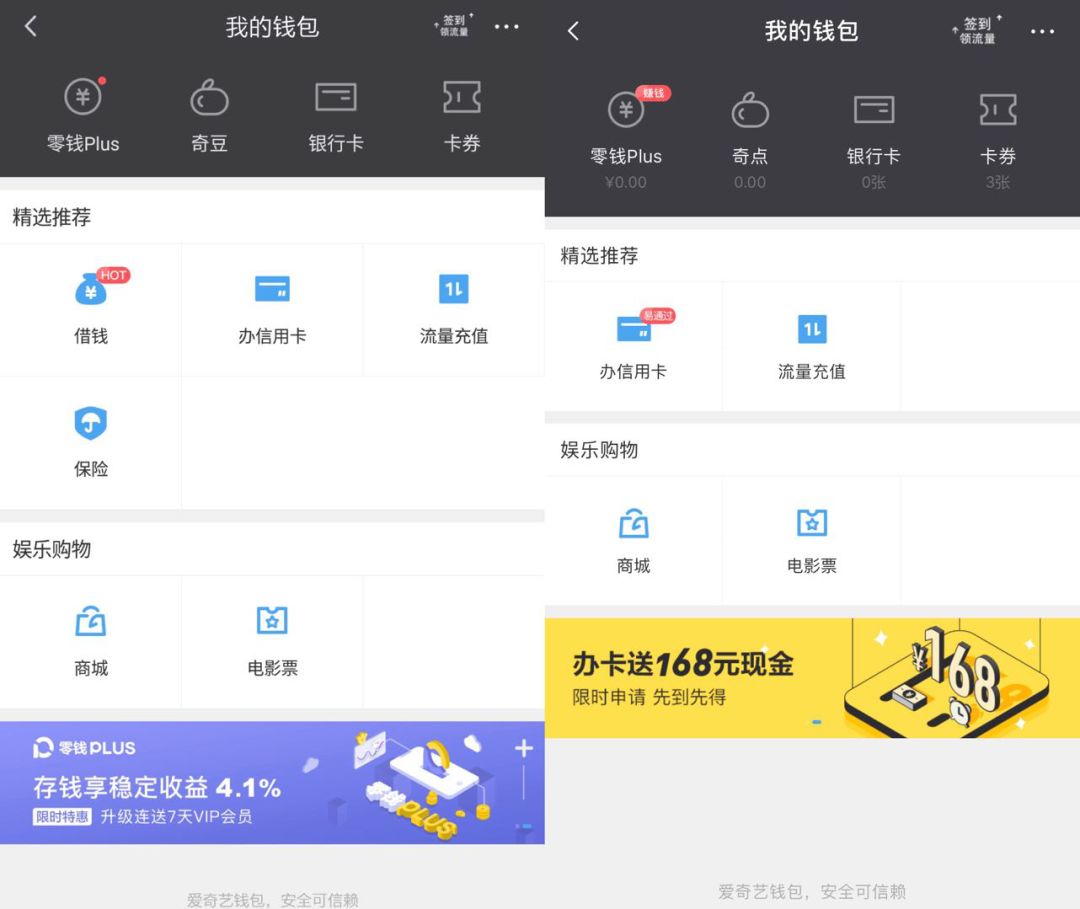Tap 限时特惠 tag on purple banner

(62, 817)
